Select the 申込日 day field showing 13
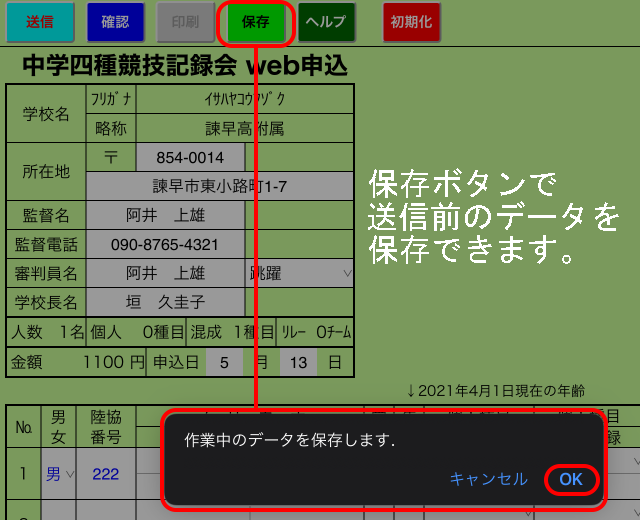 pos(298,362)
